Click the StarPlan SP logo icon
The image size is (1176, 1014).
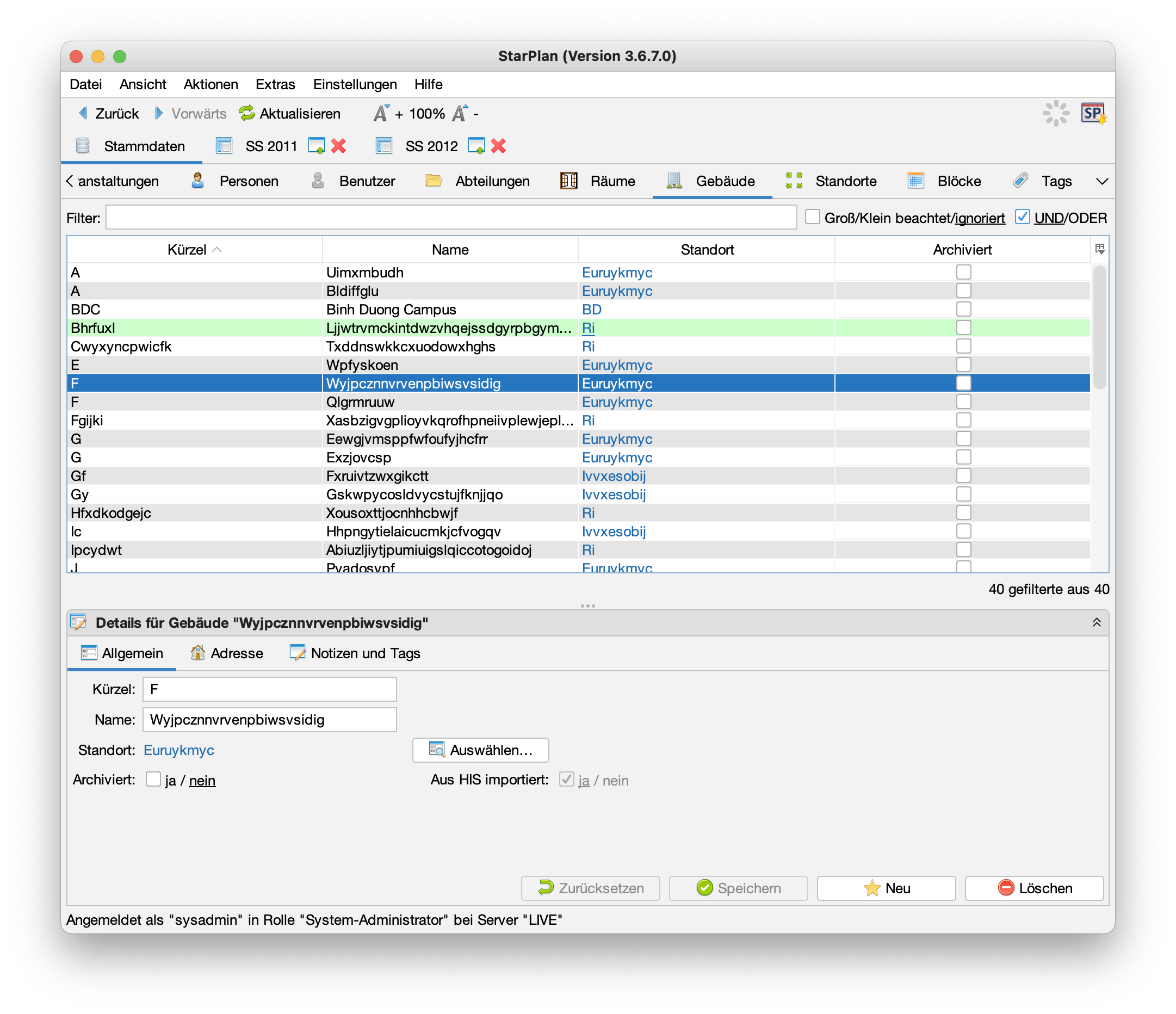pyautogui.click(x=1093, y=114)
